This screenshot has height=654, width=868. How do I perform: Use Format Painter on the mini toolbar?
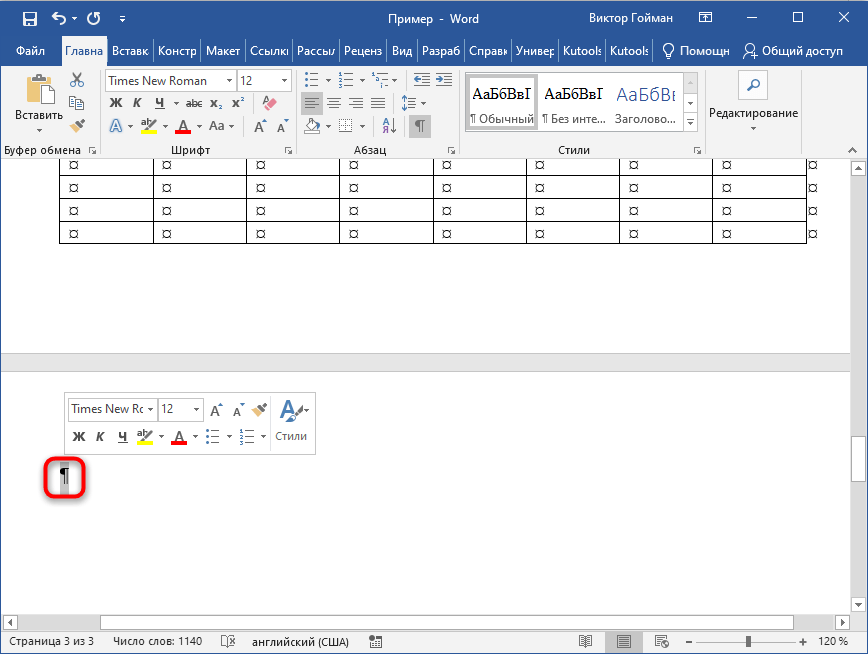click(259, 410)
